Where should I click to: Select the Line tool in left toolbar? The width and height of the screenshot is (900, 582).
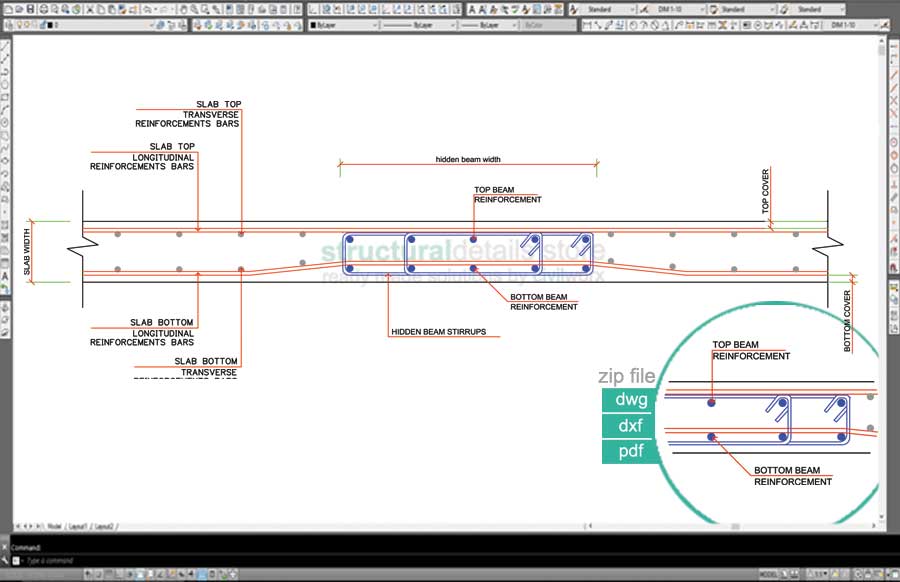(6, 45)
